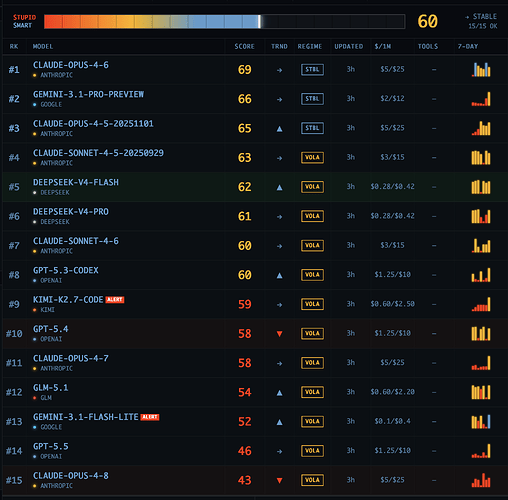508x500 pixels.
Task: Click the 7-day sparkline for DEEPSEEK-V4-FLASH
Action: [x=481, y=187]
